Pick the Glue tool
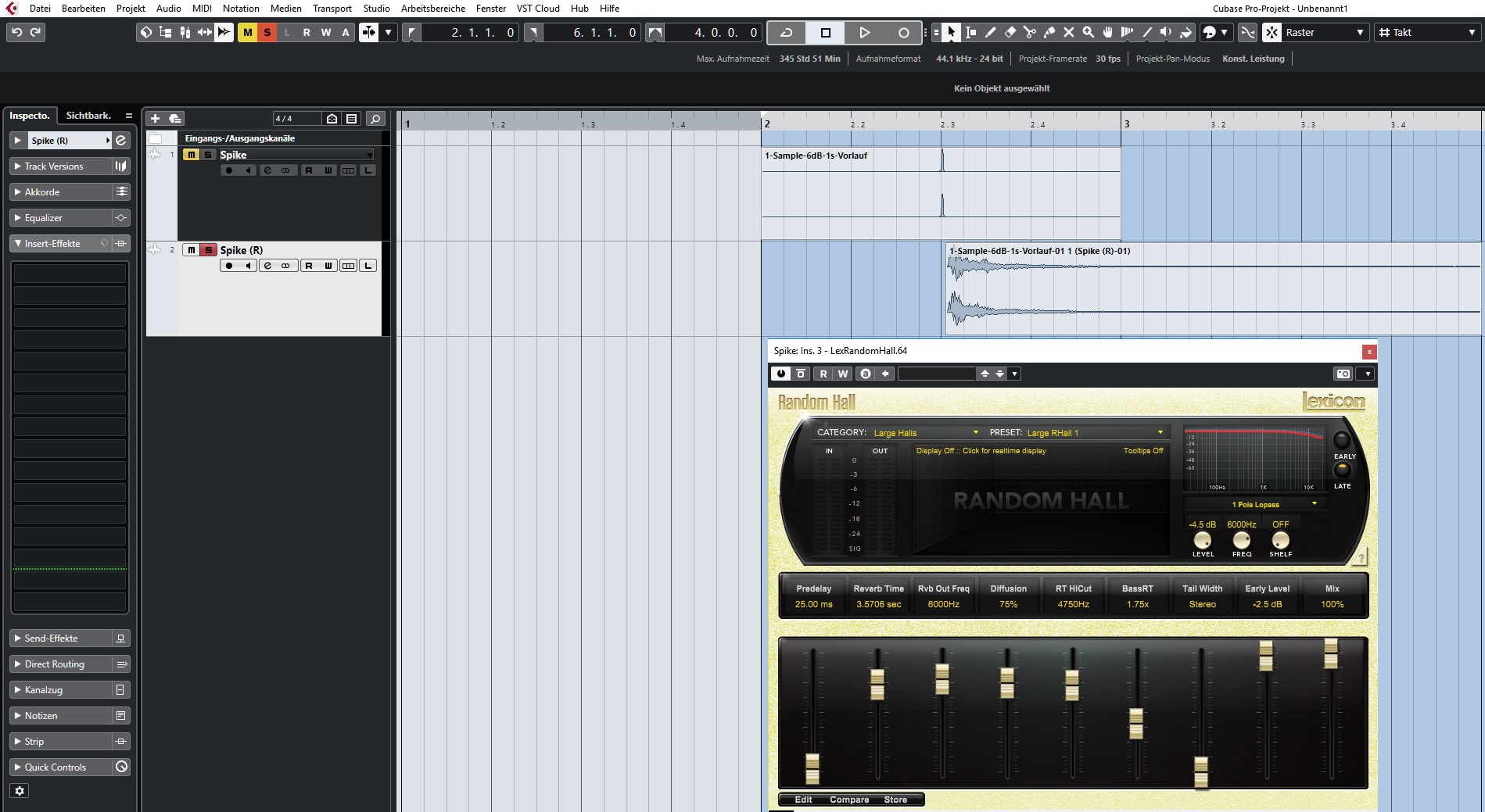The image size is (1485, 812). pos(1049,33)
